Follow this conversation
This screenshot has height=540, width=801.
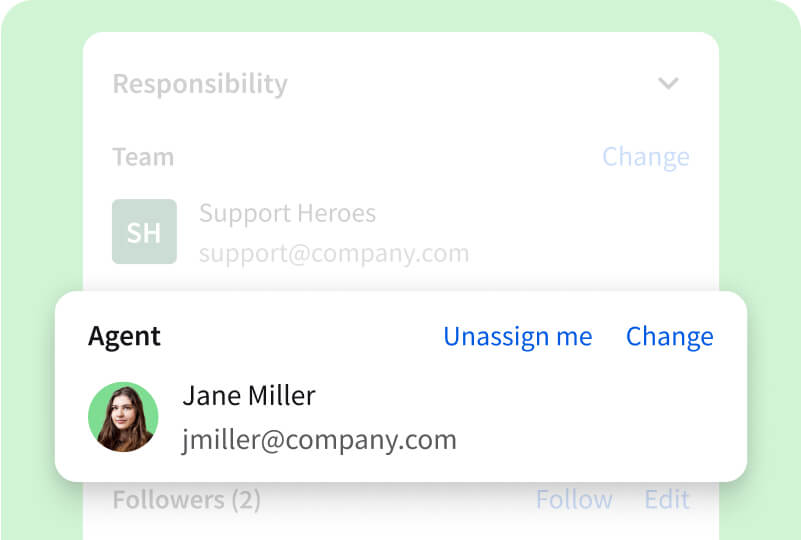[x=573, y=499]
